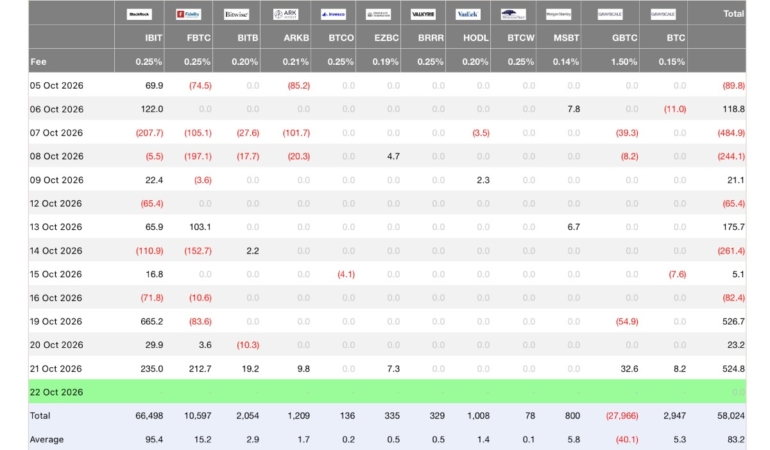Click the Average row label

pos(47,439)
